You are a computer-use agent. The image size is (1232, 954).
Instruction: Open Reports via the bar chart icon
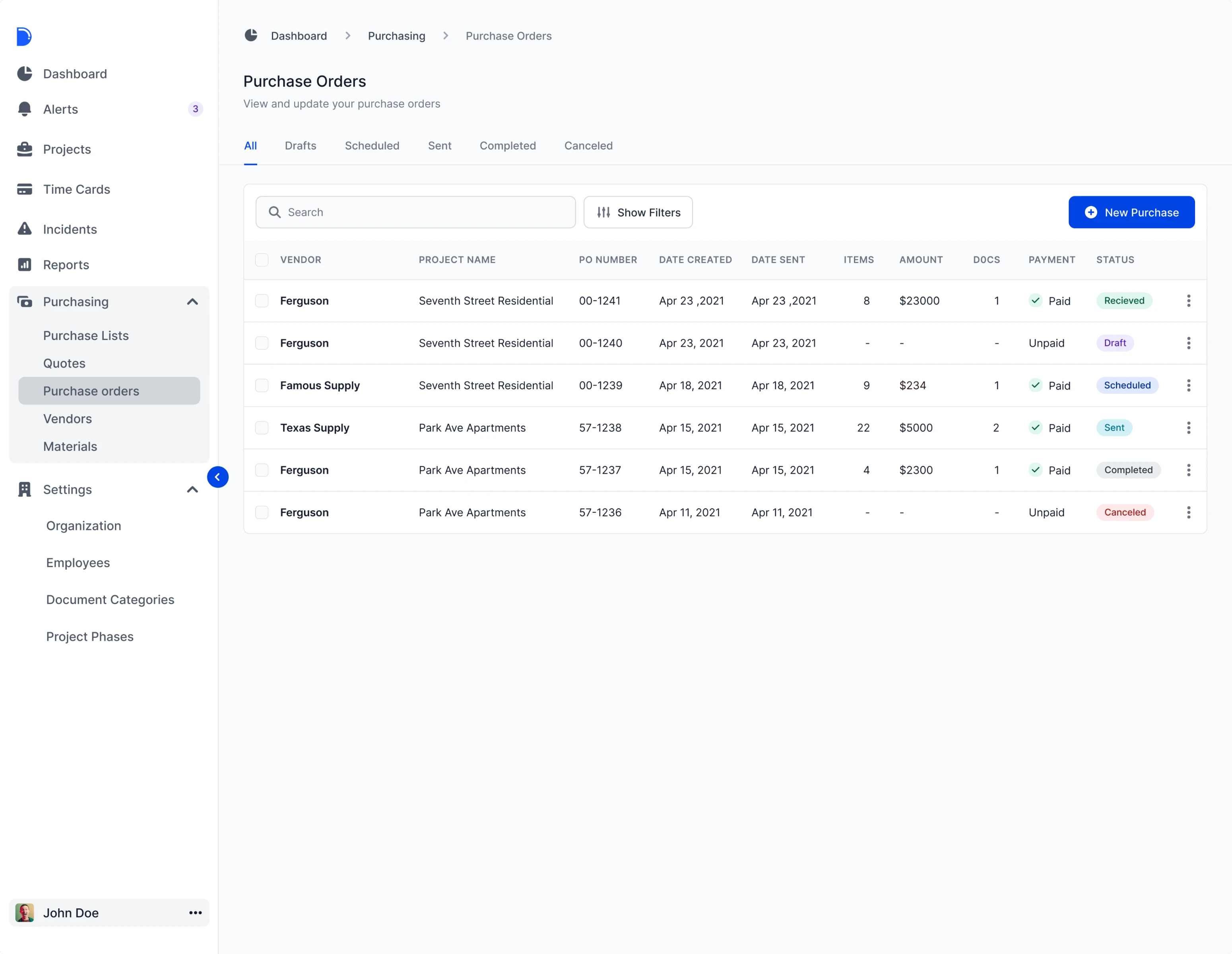pyautogui.click(x=24, y=265)
